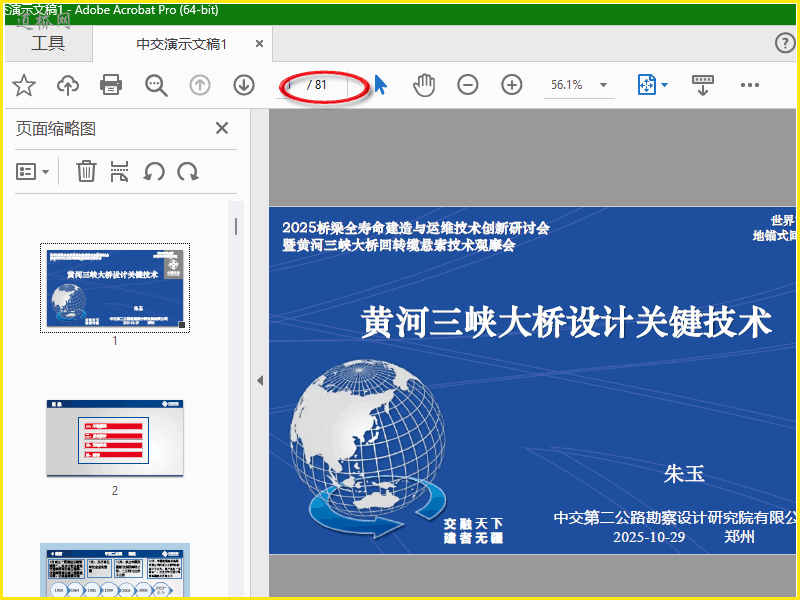Image resolution: width=800 pixels, height=600 pixels.
Task: Select page 1 thumbnail
Action: pos(115,288)
